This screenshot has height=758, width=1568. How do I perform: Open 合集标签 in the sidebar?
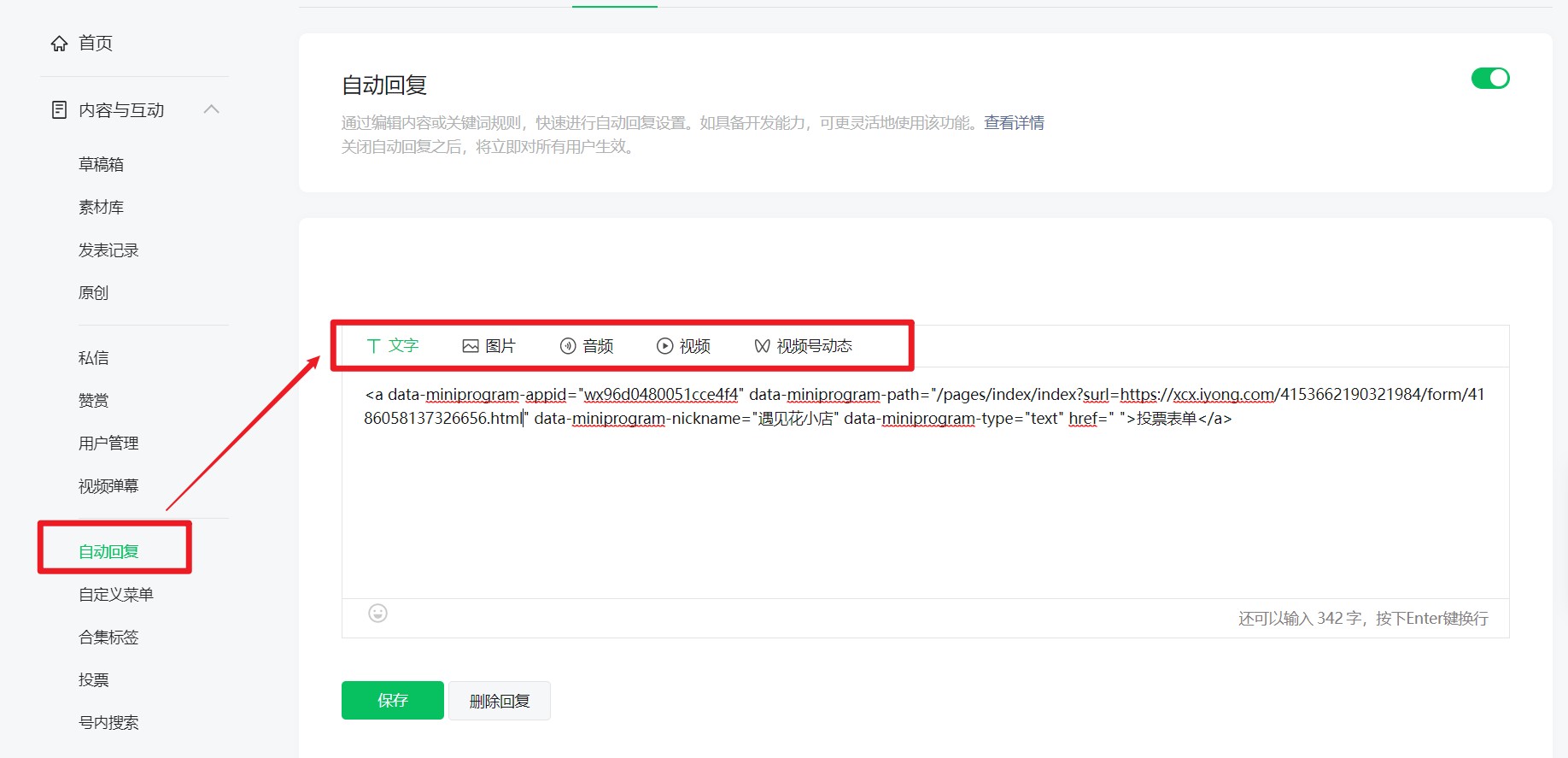coord(108,637)
